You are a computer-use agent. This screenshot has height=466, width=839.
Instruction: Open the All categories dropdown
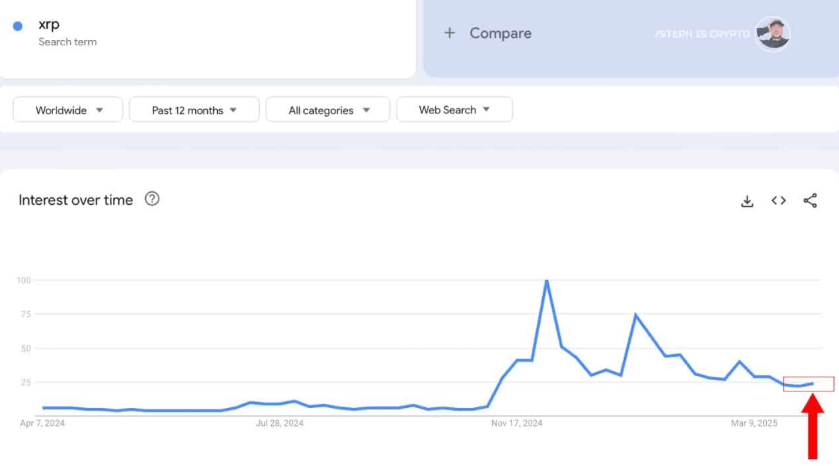click(329, 110)
